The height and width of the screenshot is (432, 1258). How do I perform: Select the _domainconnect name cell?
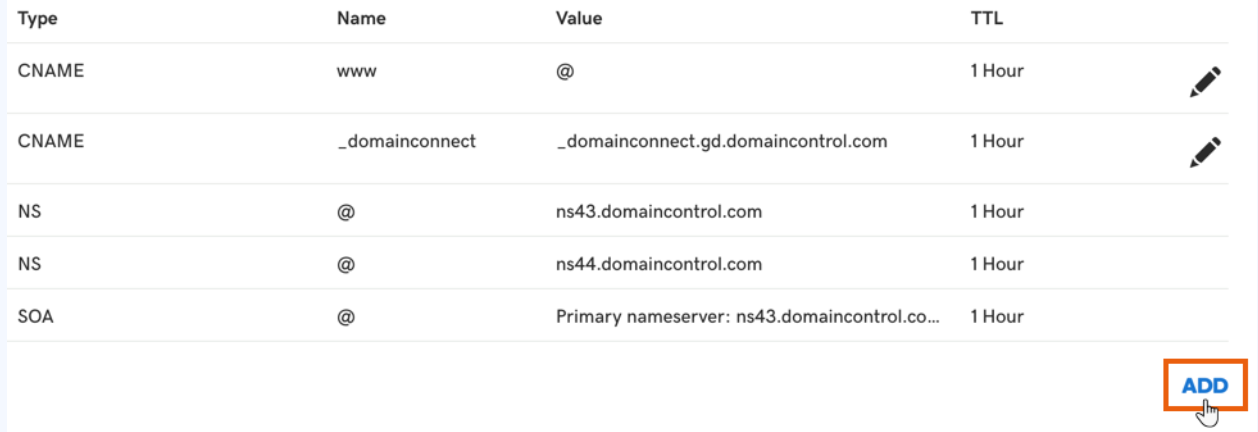406,142
